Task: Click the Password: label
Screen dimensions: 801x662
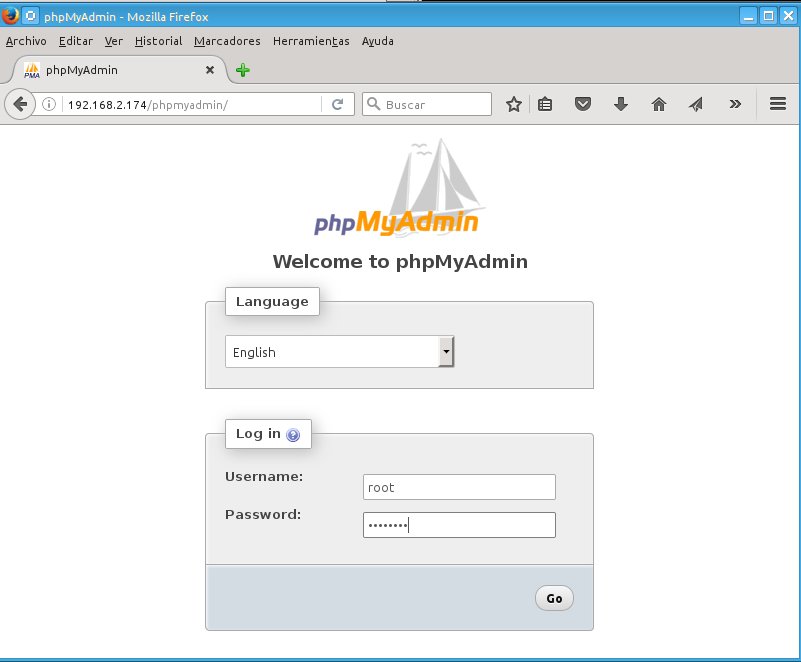Action: click(x=263, y=514)
